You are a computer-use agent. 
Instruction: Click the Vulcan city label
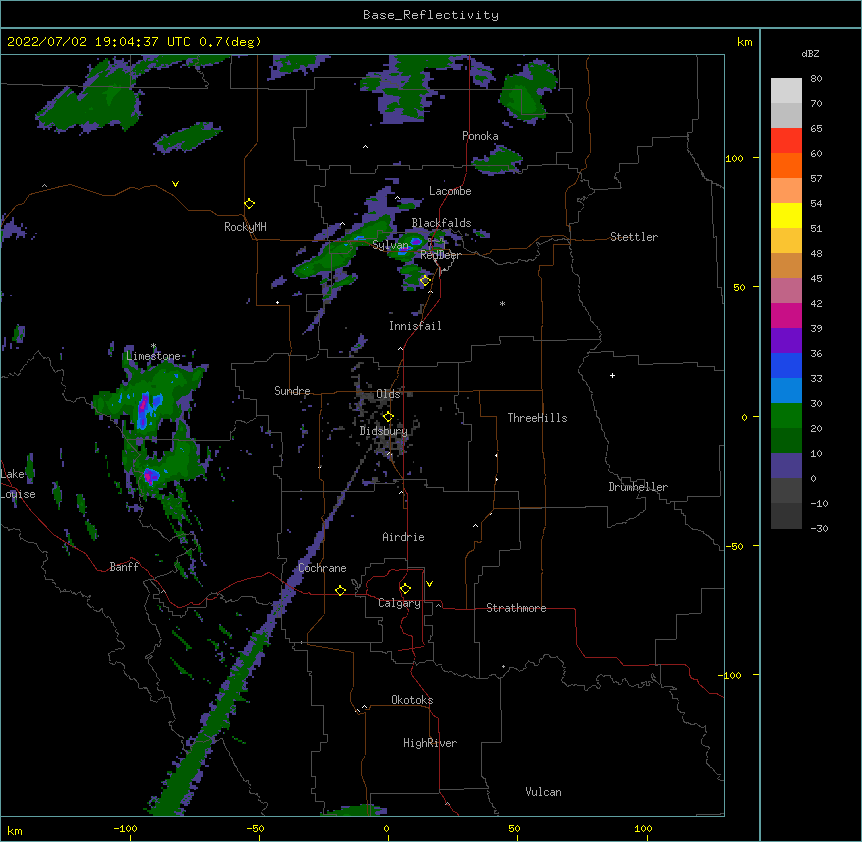(x=543, y=792)
